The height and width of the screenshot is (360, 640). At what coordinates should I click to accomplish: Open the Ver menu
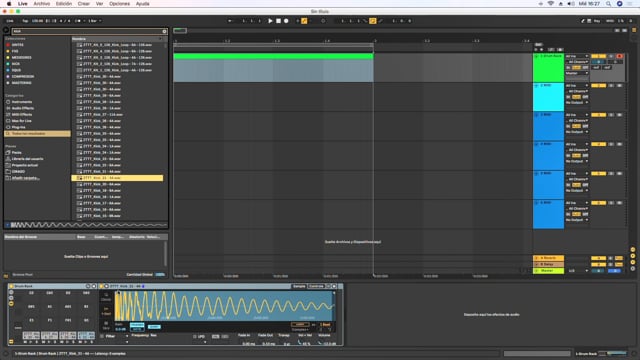pos(99,4)
